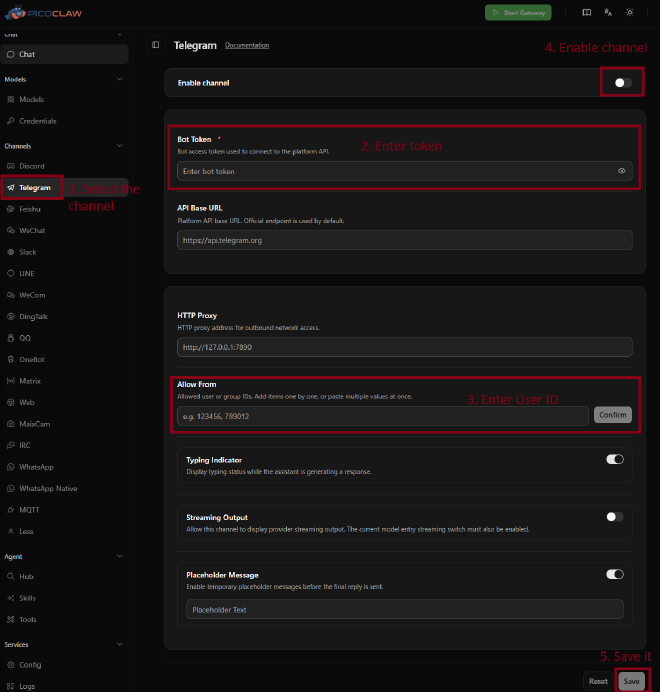660x692 pixels.
Task: Click the Feishu channel icon
Action: [x=11, y=209]
